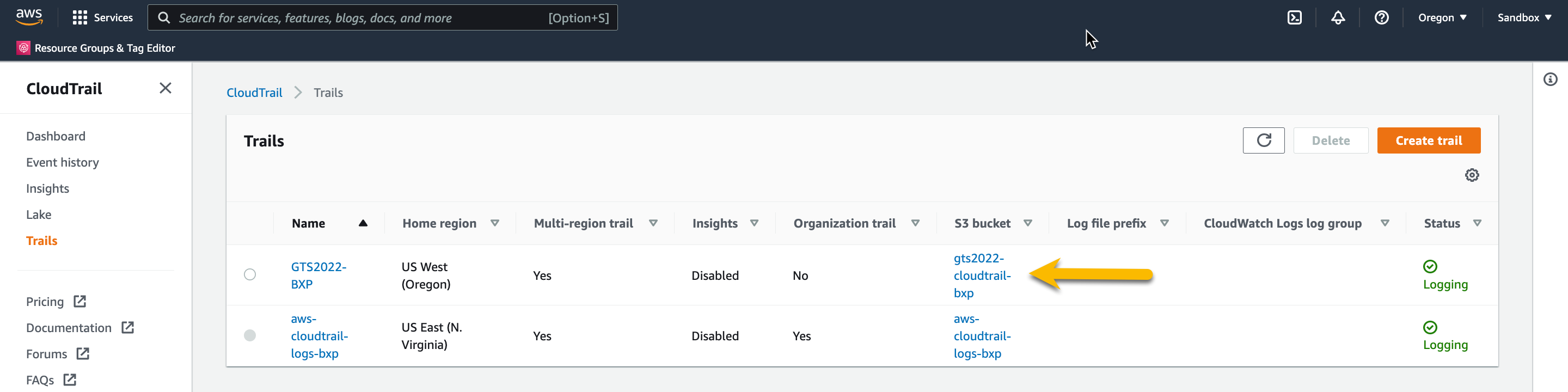Viewport: 1568px width, 392px height.
Task: Open the notifications bell
Action: (x=1337, y=17)
